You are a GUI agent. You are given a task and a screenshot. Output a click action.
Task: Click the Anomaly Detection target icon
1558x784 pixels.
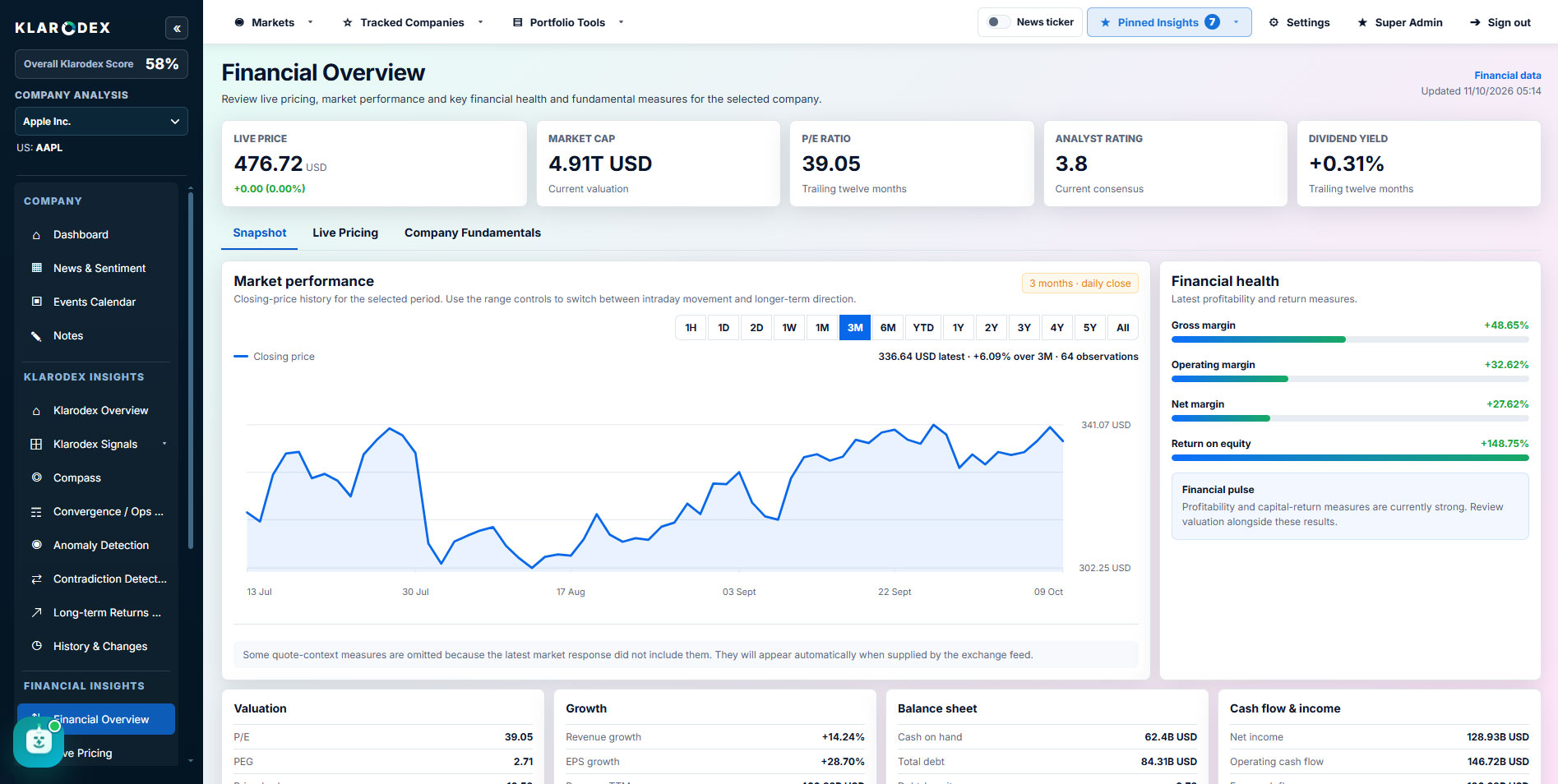coord(36,545)
